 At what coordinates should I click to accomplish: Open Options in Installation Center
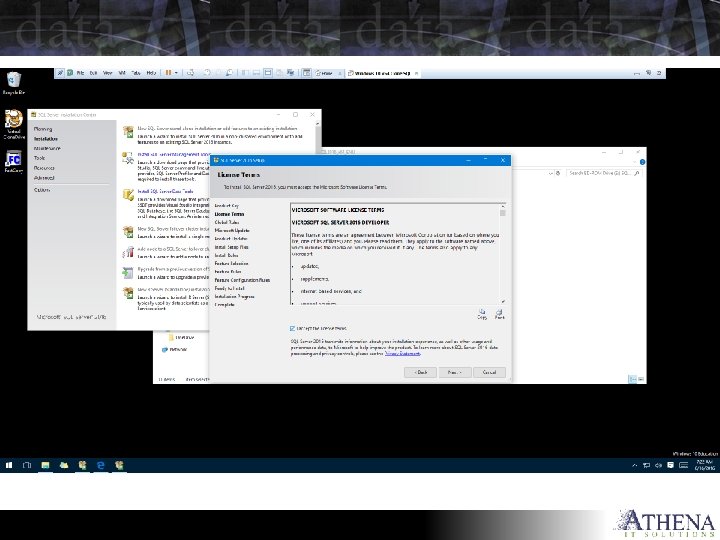(x=42, y=190)
